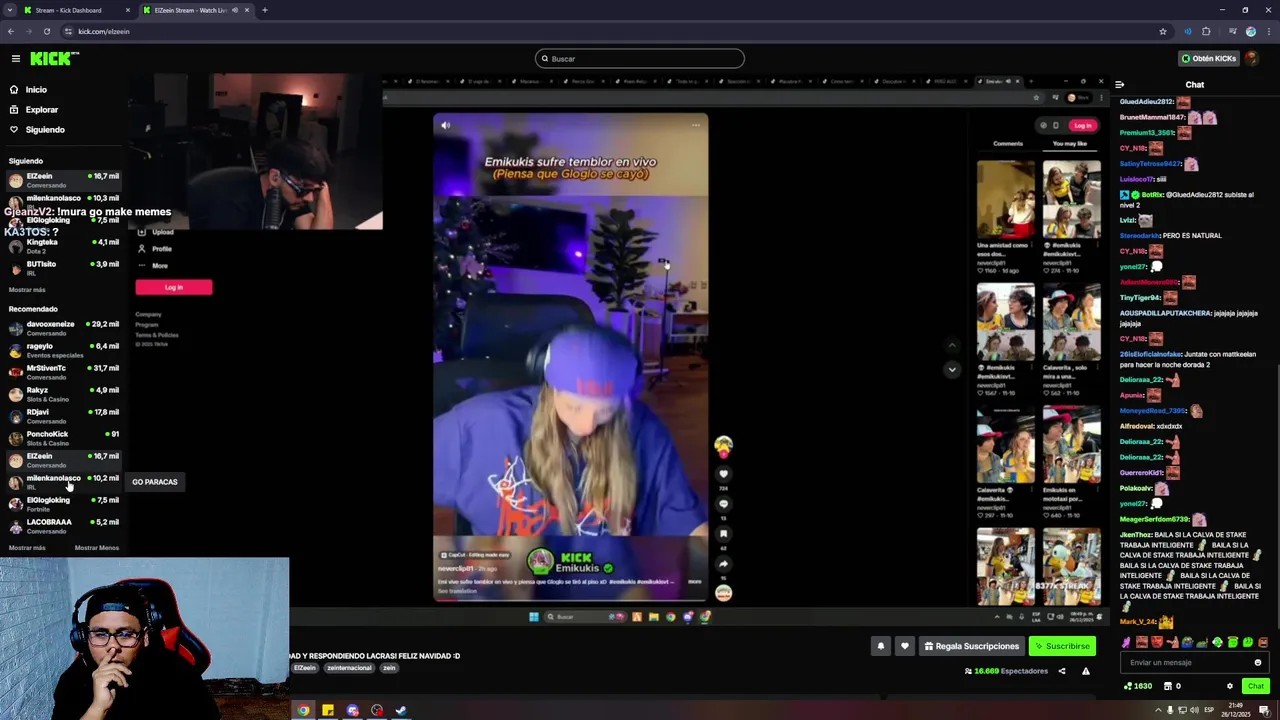The width and height of the screenshot is (1280, 720).
Task: Click the address bar URL kick.com/elzeein
Action: coord(104,31)
